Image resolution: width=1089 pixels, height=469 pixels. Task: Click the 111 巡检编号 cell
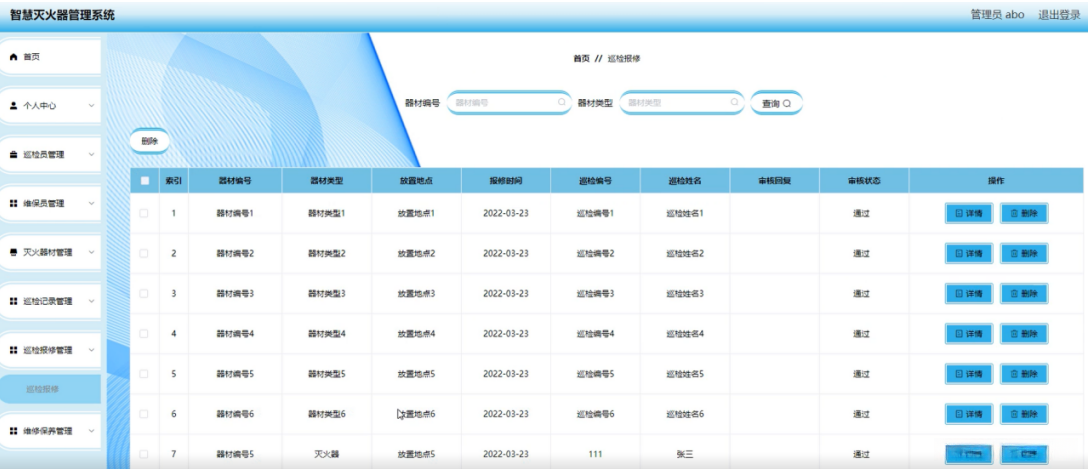[x=595, y=454]
